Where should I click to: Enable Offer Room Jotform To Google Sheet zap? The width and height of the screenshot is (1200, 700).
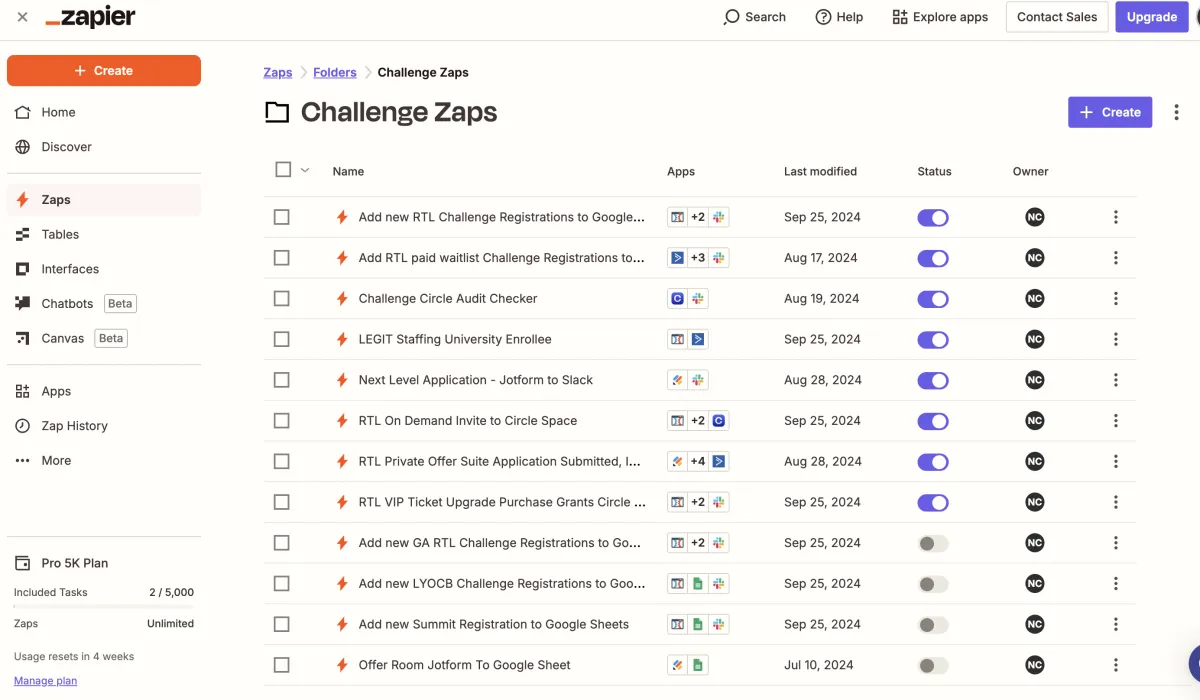point(933,665)
